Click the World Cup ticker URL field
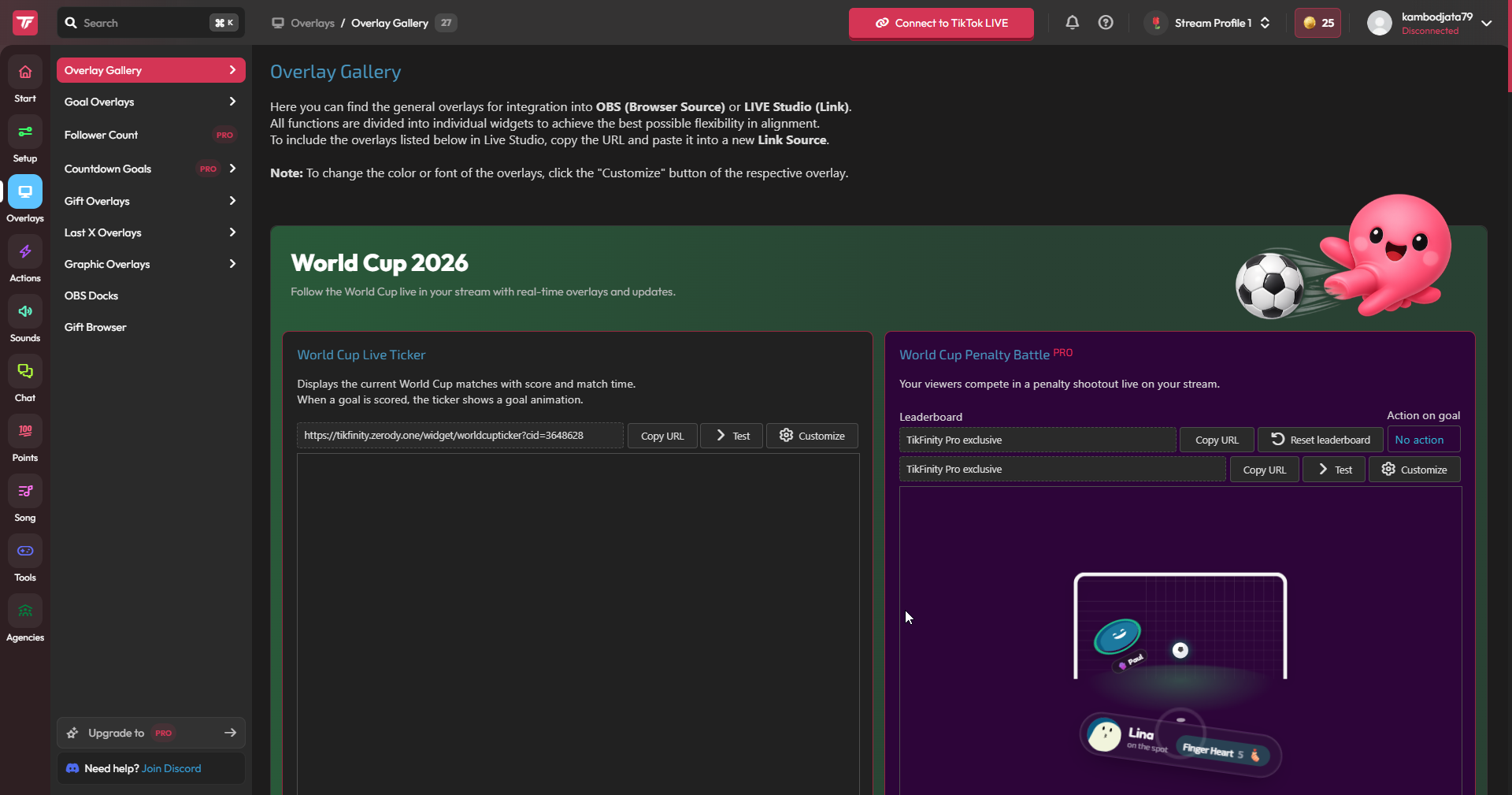This screenshot has height=795, width=1512. [460, 436]
